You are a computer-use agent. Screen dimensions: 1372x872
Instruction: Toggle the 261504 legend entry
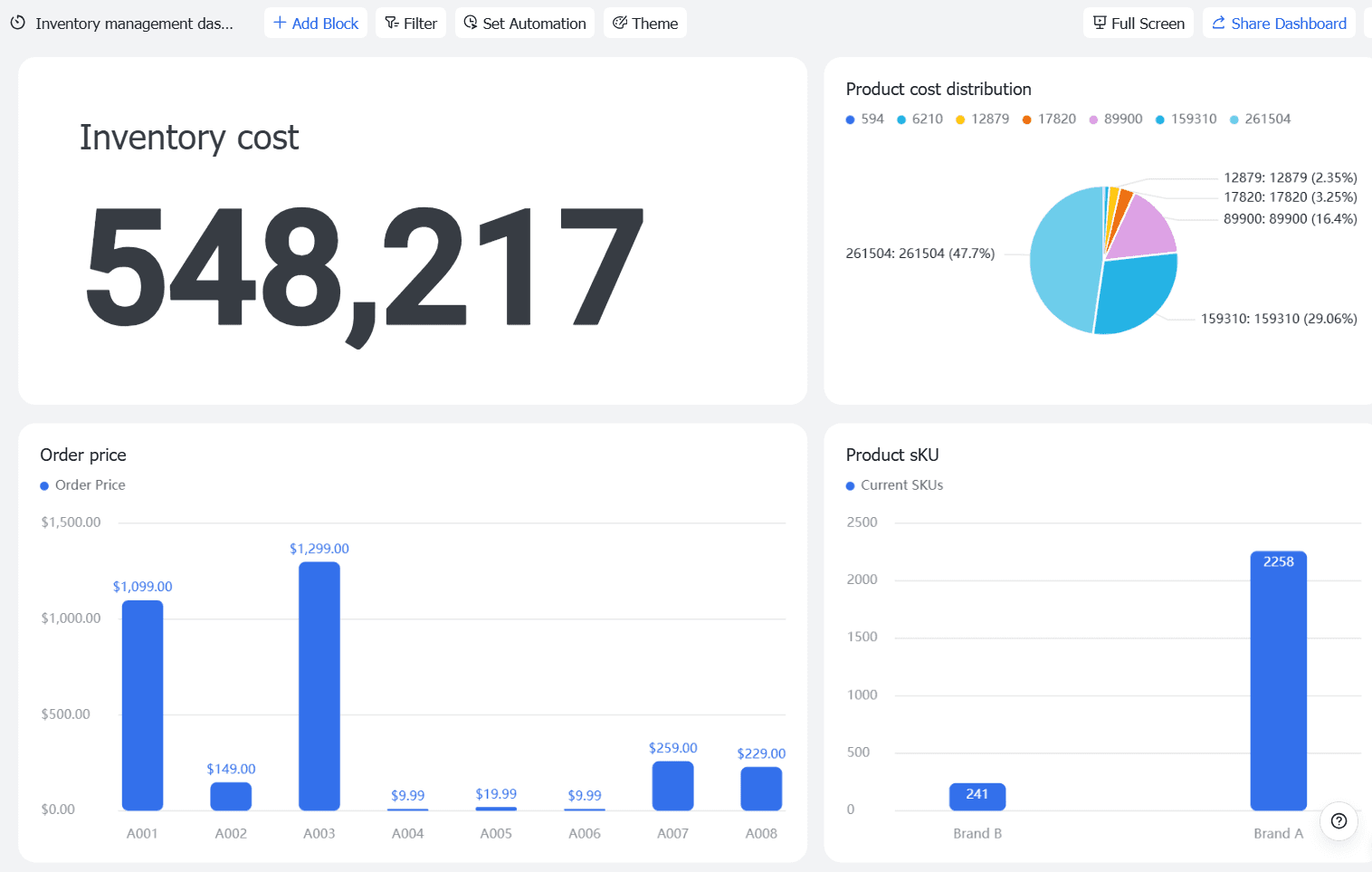click(1260, 119)
